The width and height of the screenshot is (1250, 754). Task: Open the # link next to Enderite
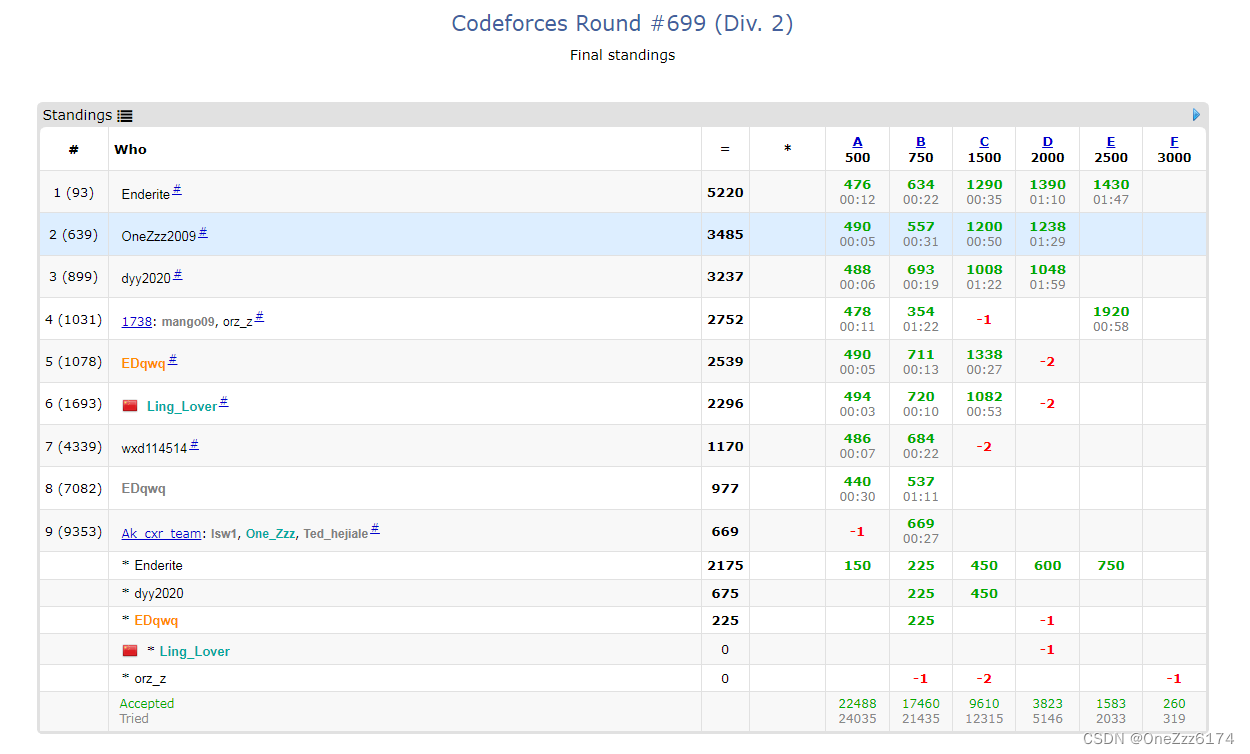pos(177,190)
